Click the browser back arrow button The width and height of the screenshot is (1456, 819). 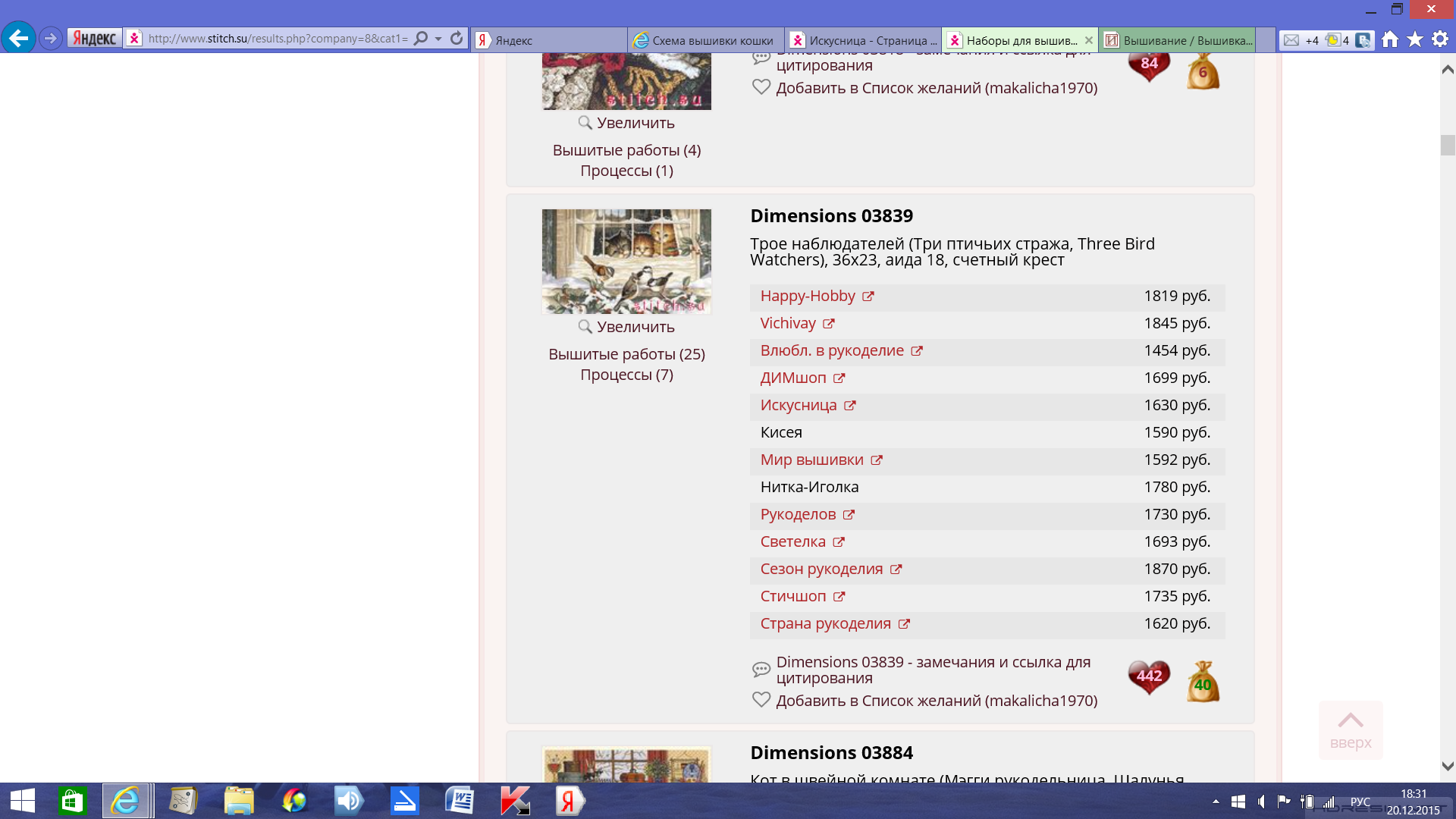18,38
